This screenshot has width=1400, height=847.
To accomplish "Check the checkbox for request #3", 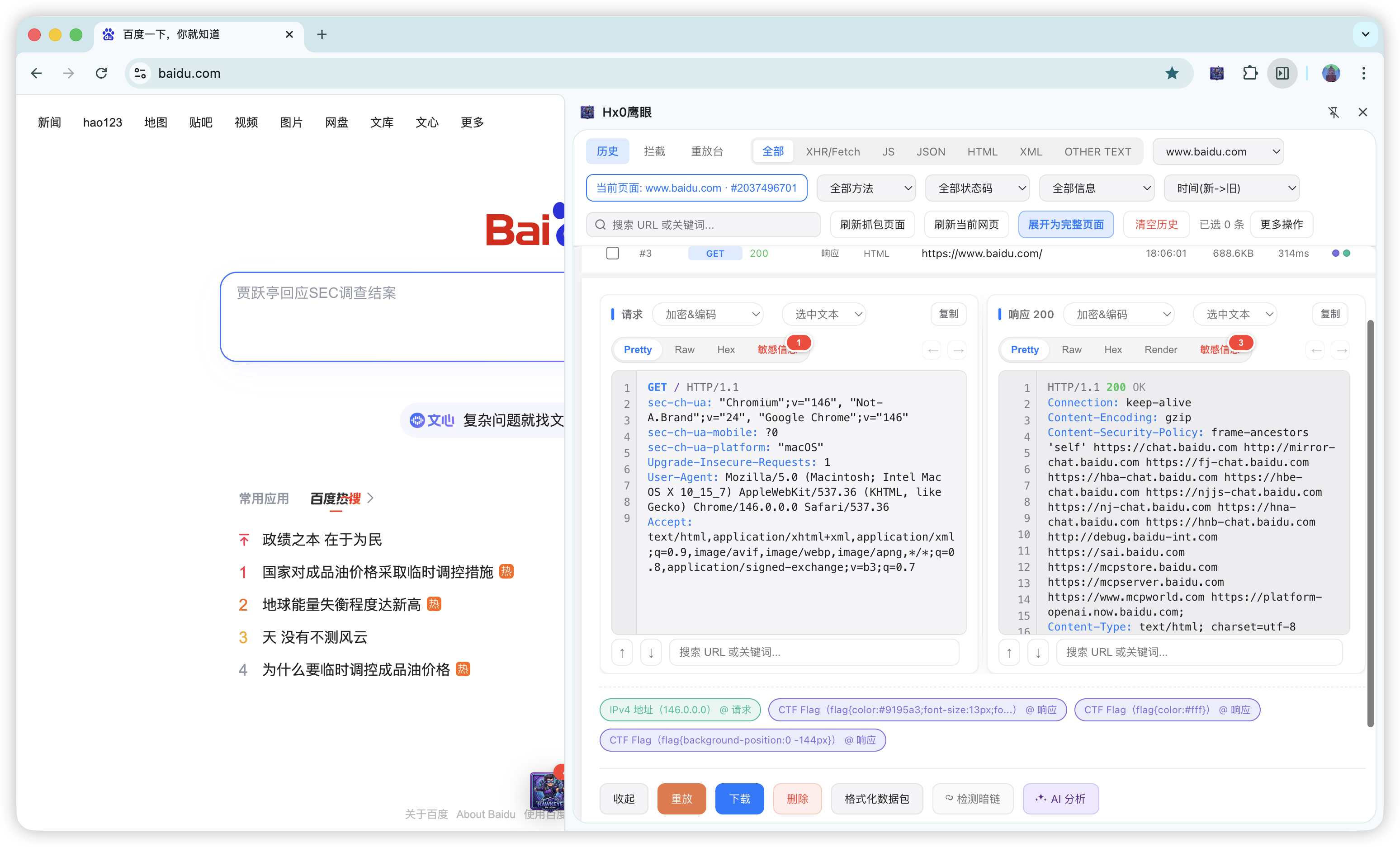I will (x=612, y=254).
